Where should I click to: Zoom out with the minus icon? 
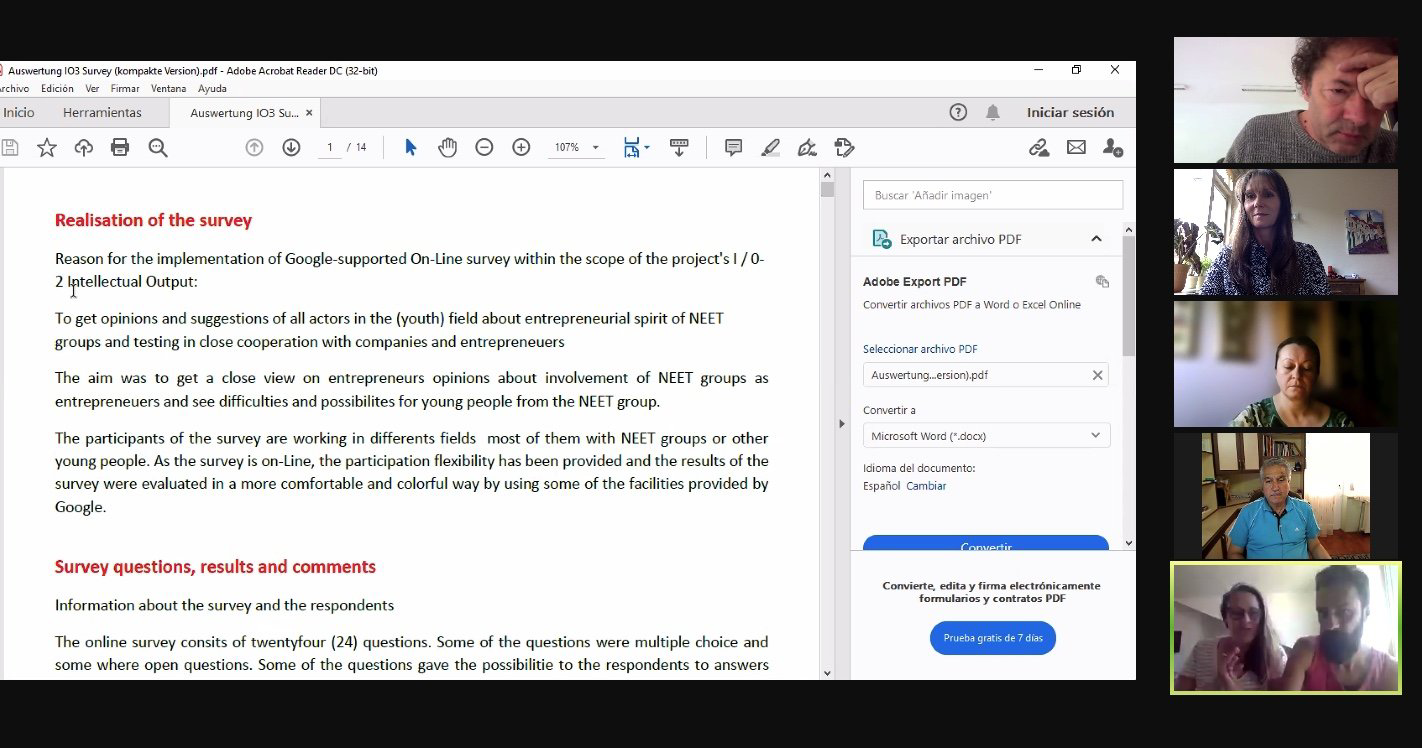pyautogui.click(x=484, y=148)
